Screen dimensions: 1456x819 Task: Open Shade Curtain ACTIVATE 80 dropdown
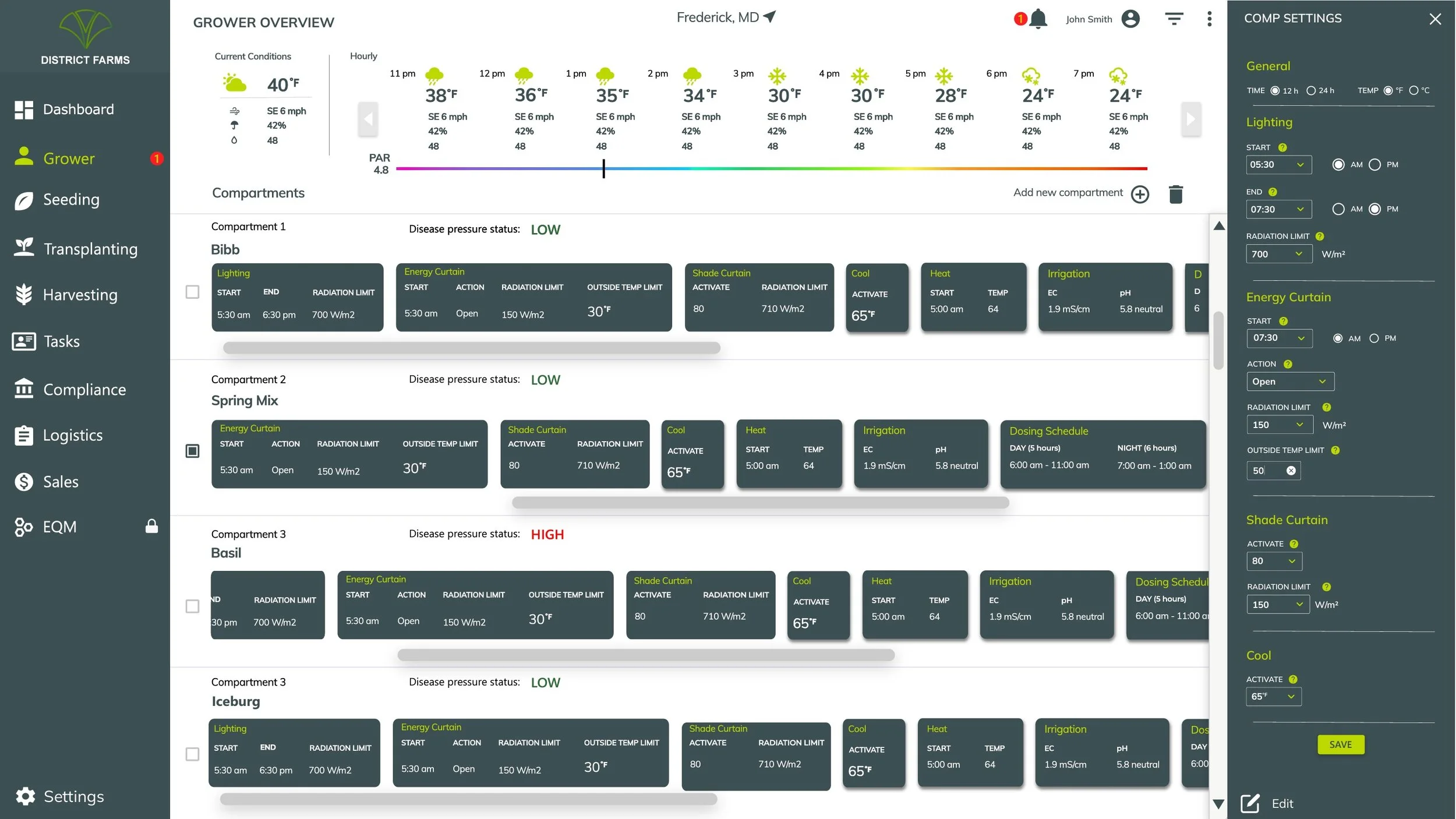pyautogui.click(x=1274, y=561)
